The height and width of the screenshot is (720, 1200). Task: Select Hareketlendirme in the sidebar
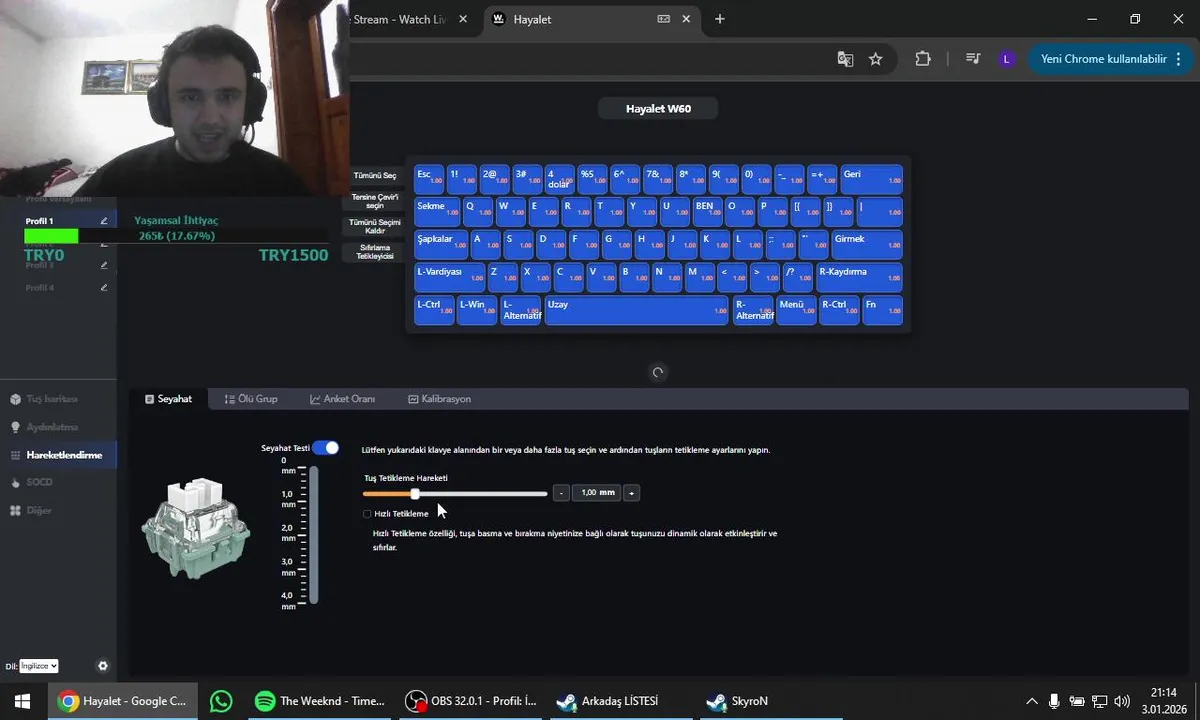tap(58, 455)
